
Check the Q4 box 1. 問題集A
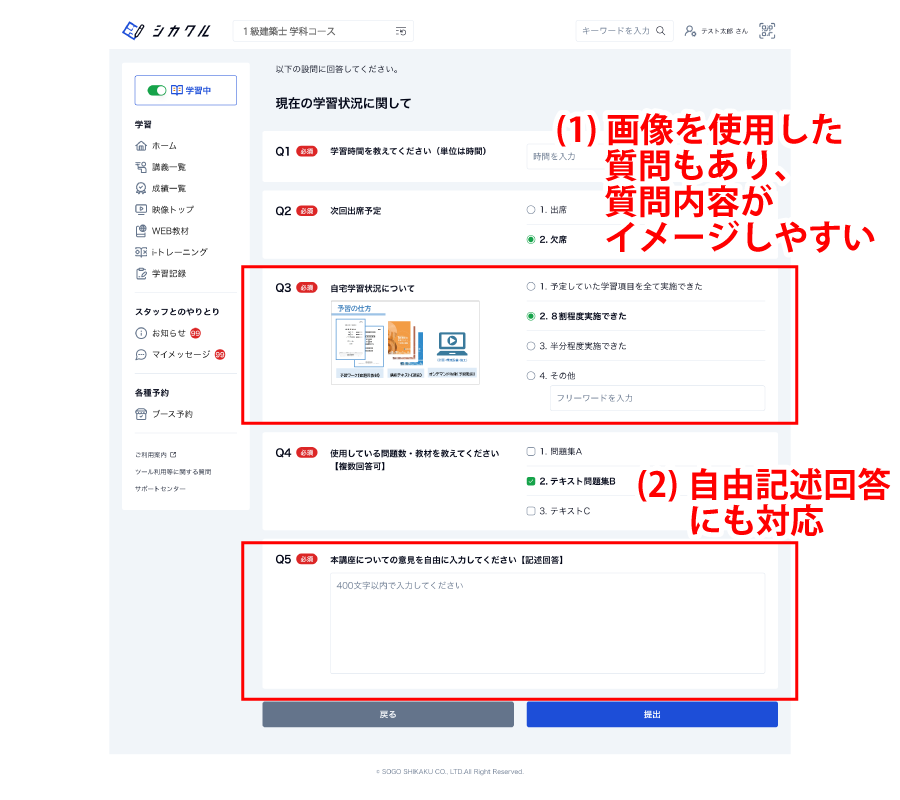pyautogui.click(x=531, y=452)
